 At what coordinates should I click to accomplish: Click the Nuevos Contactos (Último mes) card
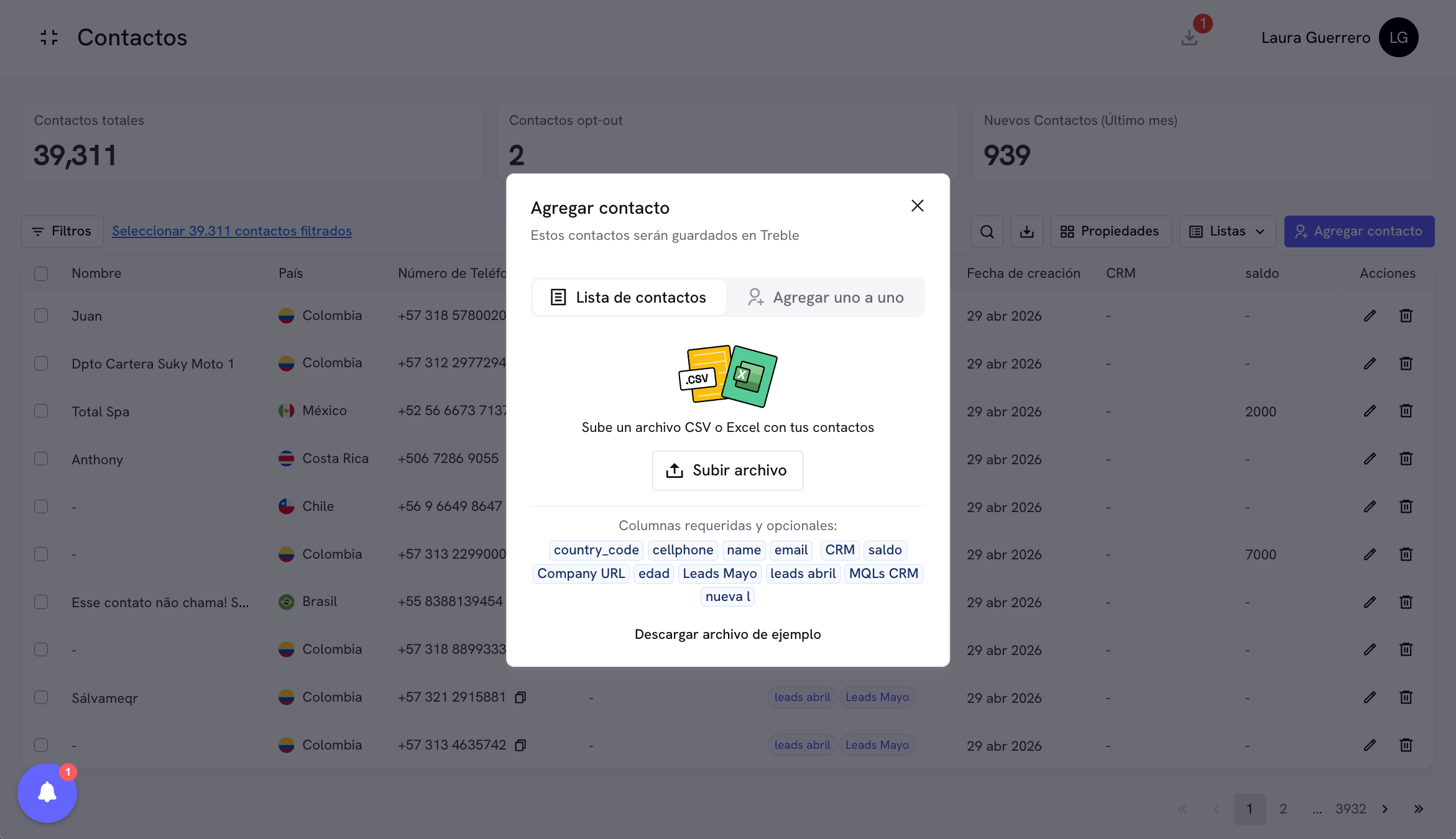(x=1203, y=142)
